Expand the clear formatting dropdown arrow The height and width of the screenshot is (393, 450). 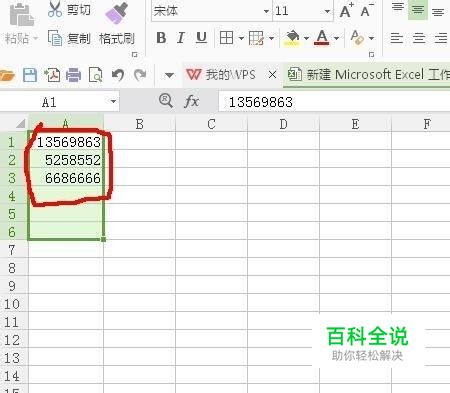(371, 38)
